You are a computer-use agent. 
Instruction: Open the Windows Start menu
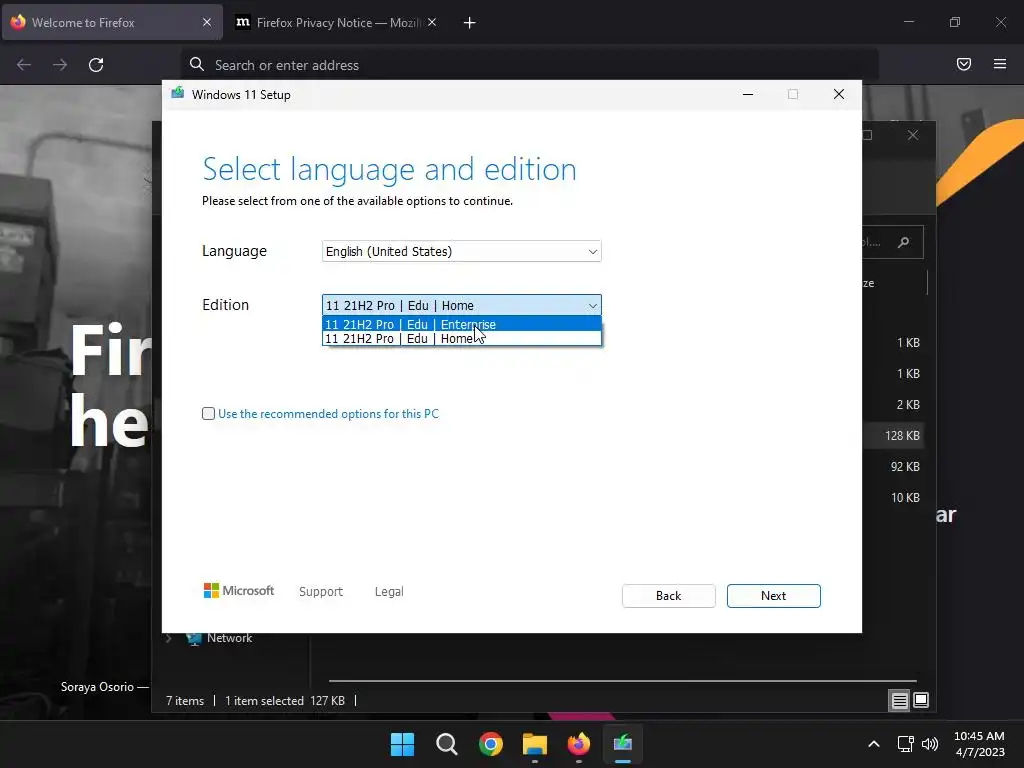tap(402, 744)
